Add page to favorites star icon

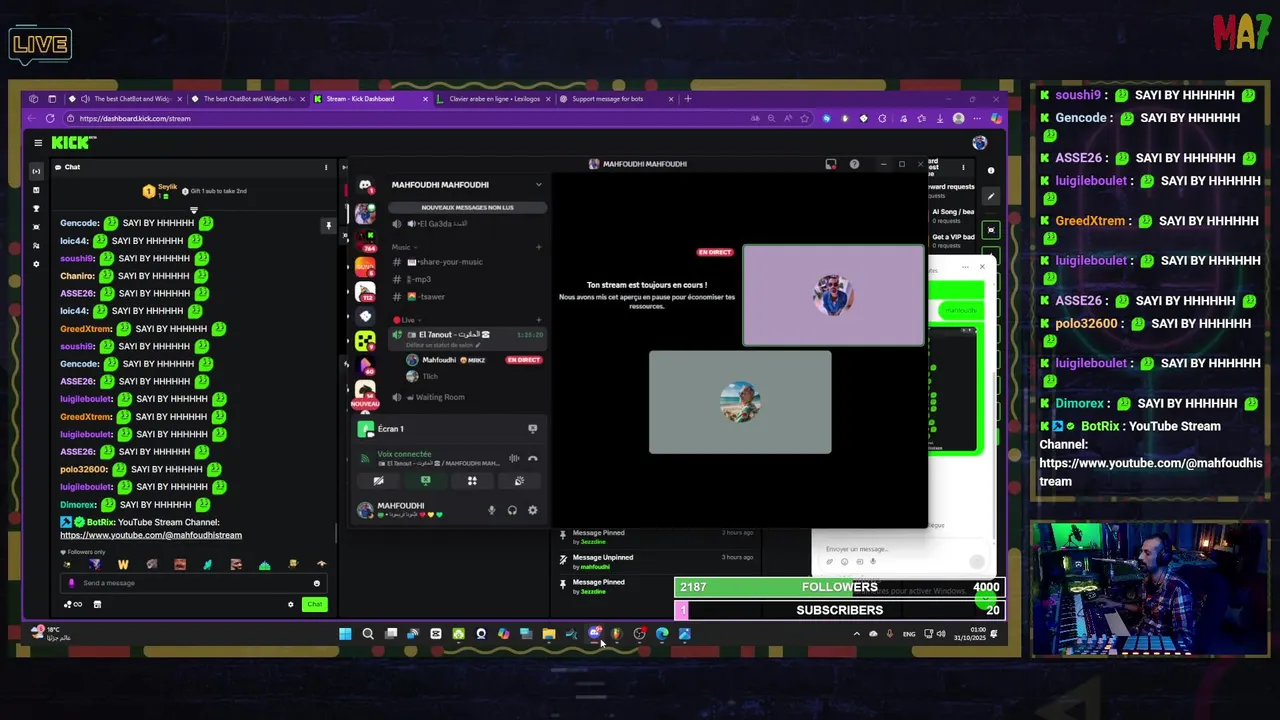pyautogui.click(x=805, y=118)
